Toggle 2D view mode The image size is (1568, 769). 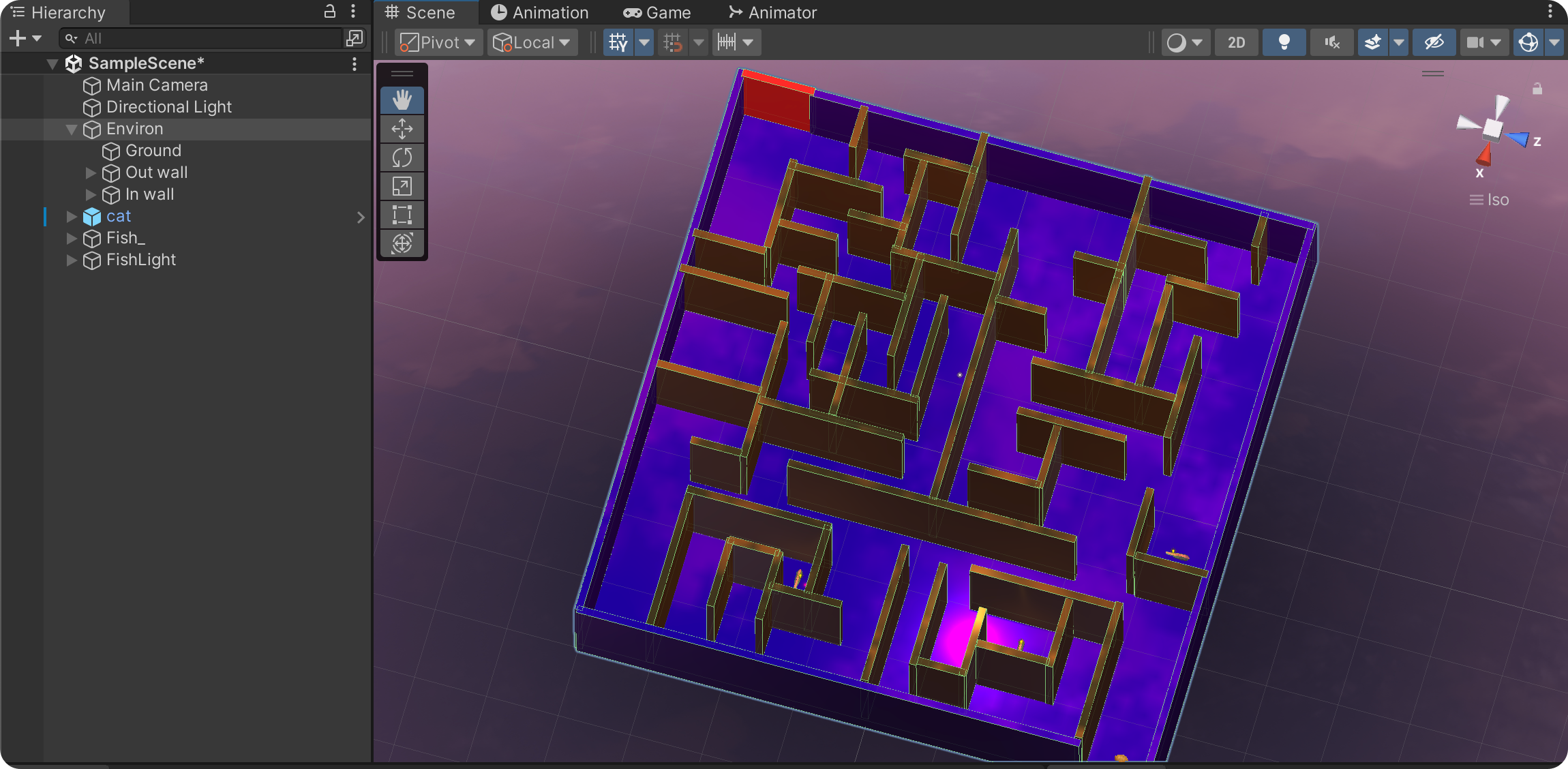tap(1236, 42)
